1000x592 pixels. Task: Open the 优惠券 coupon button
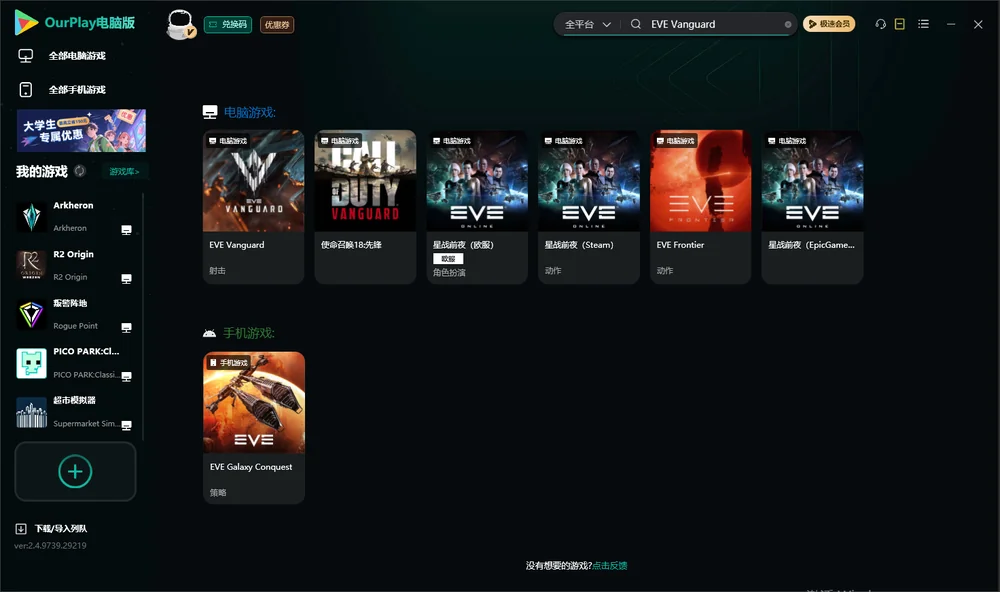277,24
